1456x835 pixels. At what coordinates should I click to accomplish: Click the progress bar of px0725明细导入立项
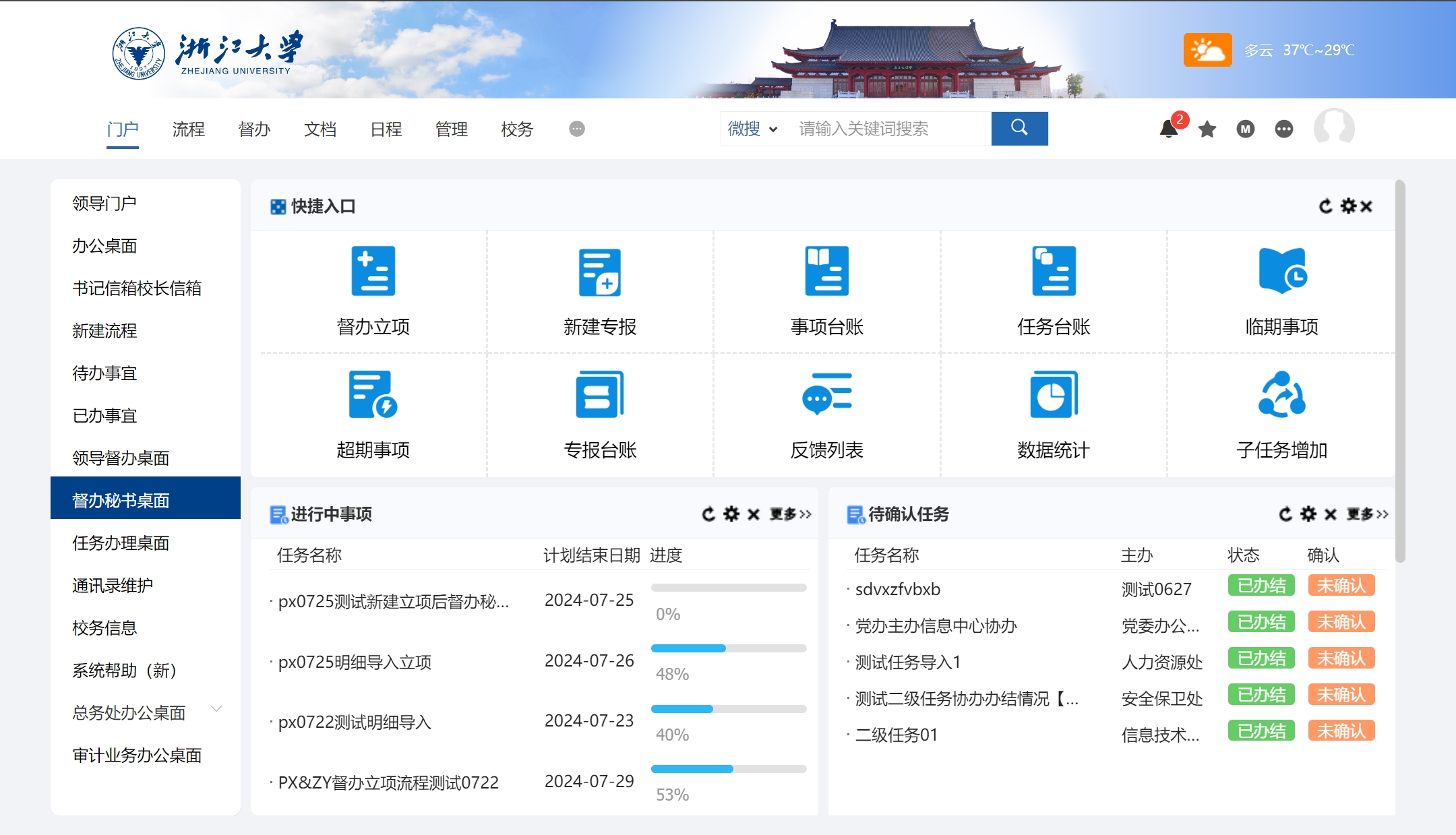click(728, 648)
